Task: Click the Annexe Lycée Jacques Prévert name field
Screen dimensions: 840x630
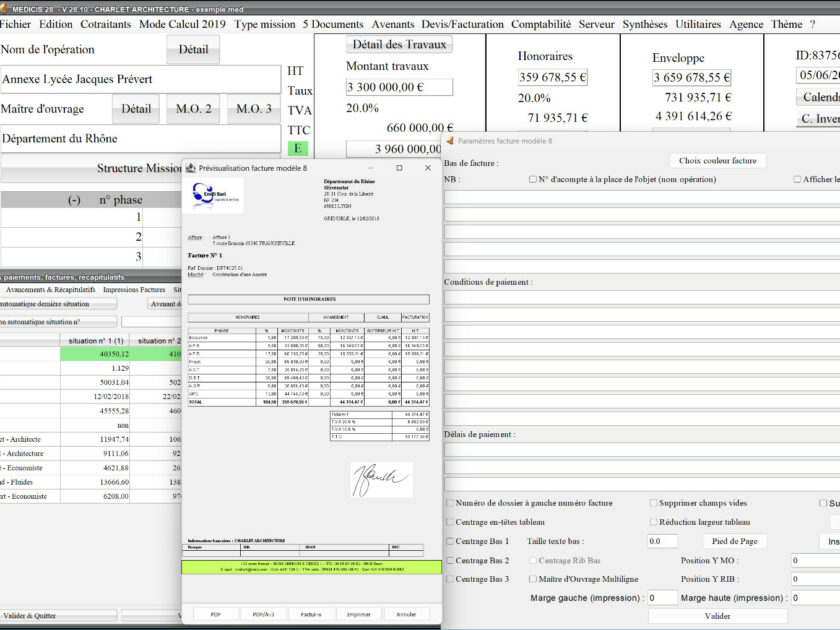Action: 140,79
